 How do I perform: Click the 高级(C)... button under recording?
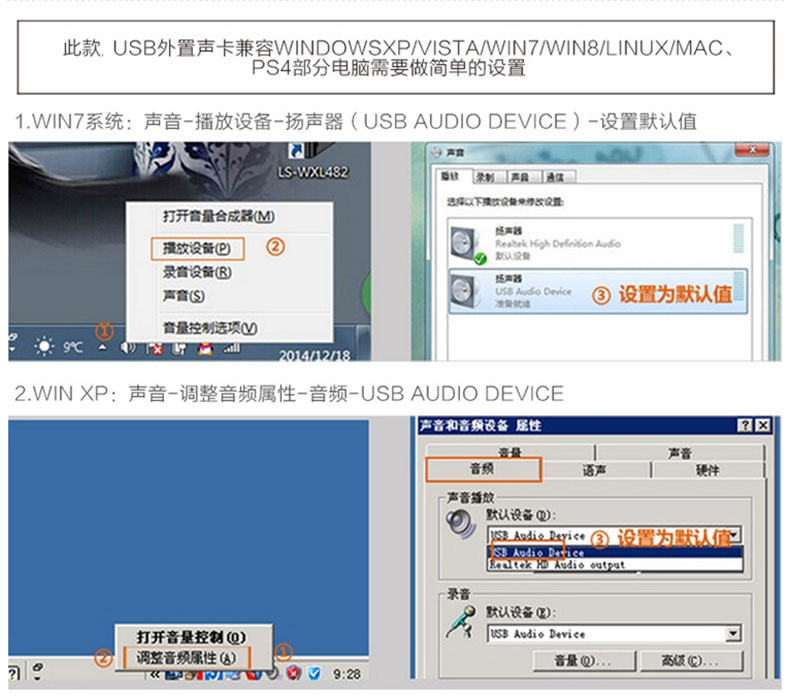tap(691, 660)
